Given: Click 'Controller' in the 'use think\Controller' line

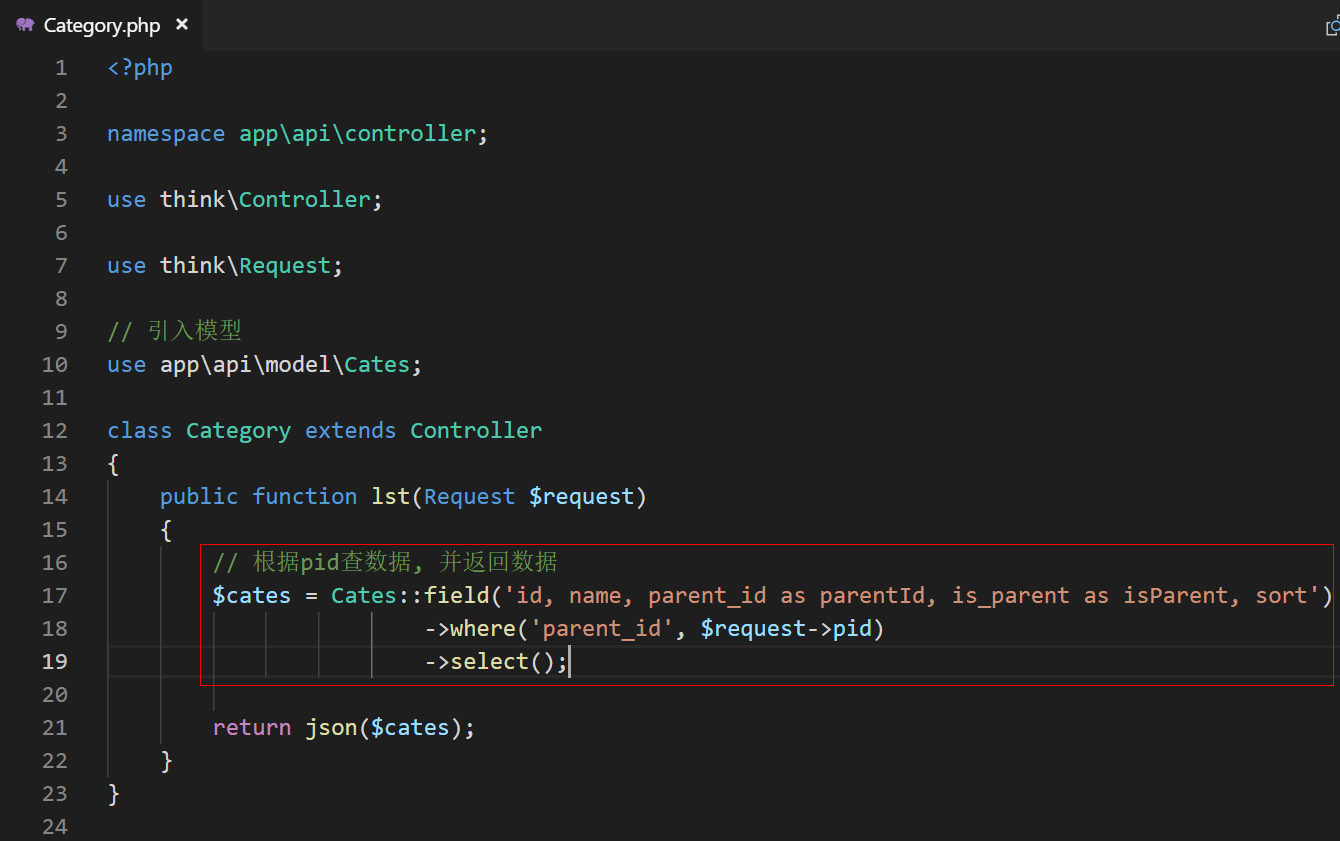Looking at the screenshot, I should coord(305,200).
